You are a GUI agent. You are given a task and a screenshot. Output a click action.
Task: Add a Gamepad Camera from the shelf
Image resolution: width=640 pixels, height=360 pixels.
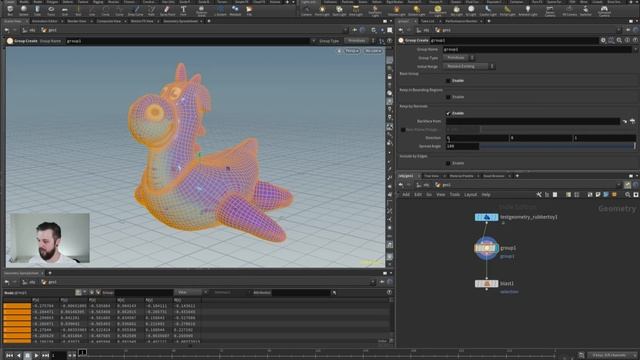604,11
